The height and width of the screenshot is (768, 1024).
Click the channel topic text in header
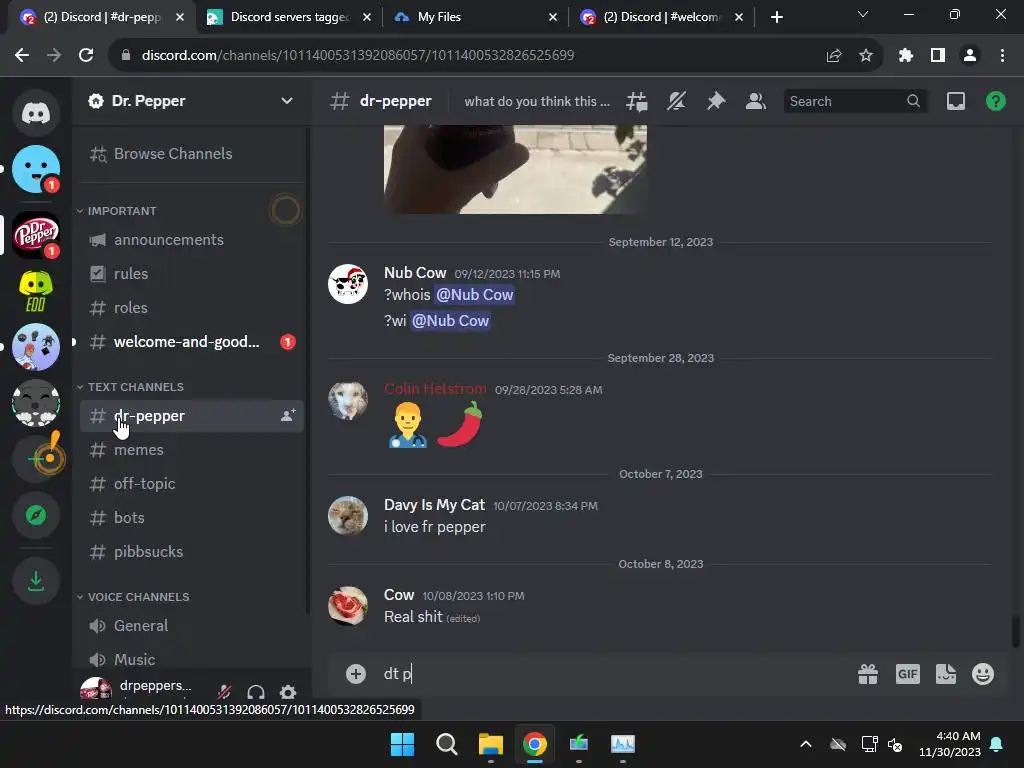click(x=537, y=101)
